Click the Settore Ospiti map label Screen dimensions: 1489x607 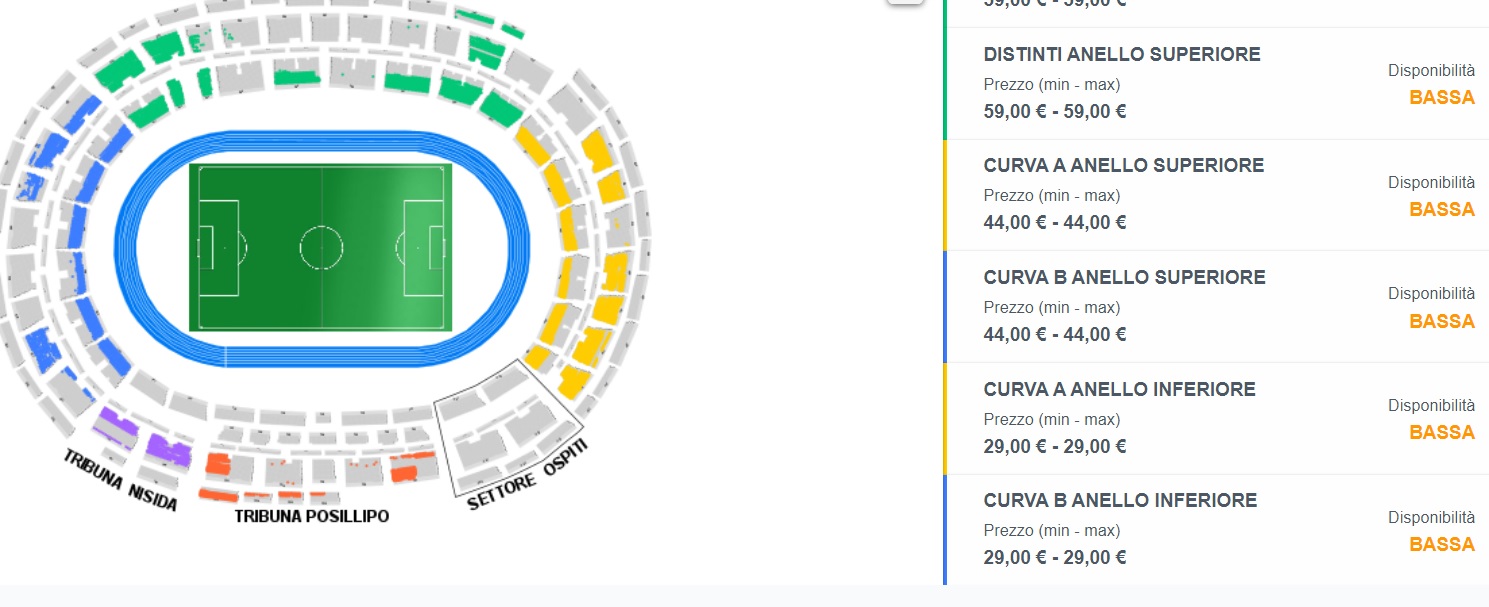pos(527,476)
